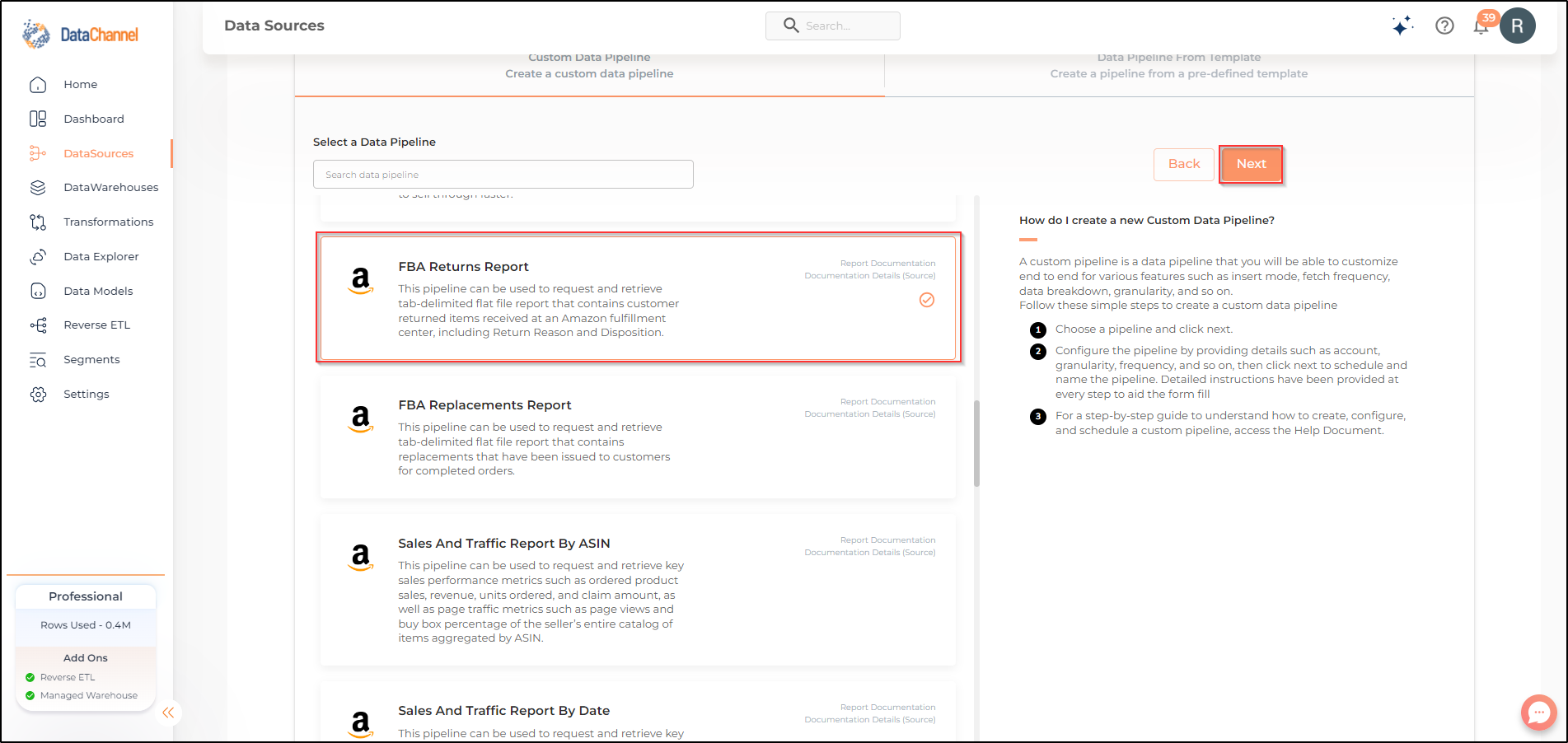Collapse the sidebar with double chevron
Image resolution: width=1568 pixels, height=743 pixels.
pos(168,713)
